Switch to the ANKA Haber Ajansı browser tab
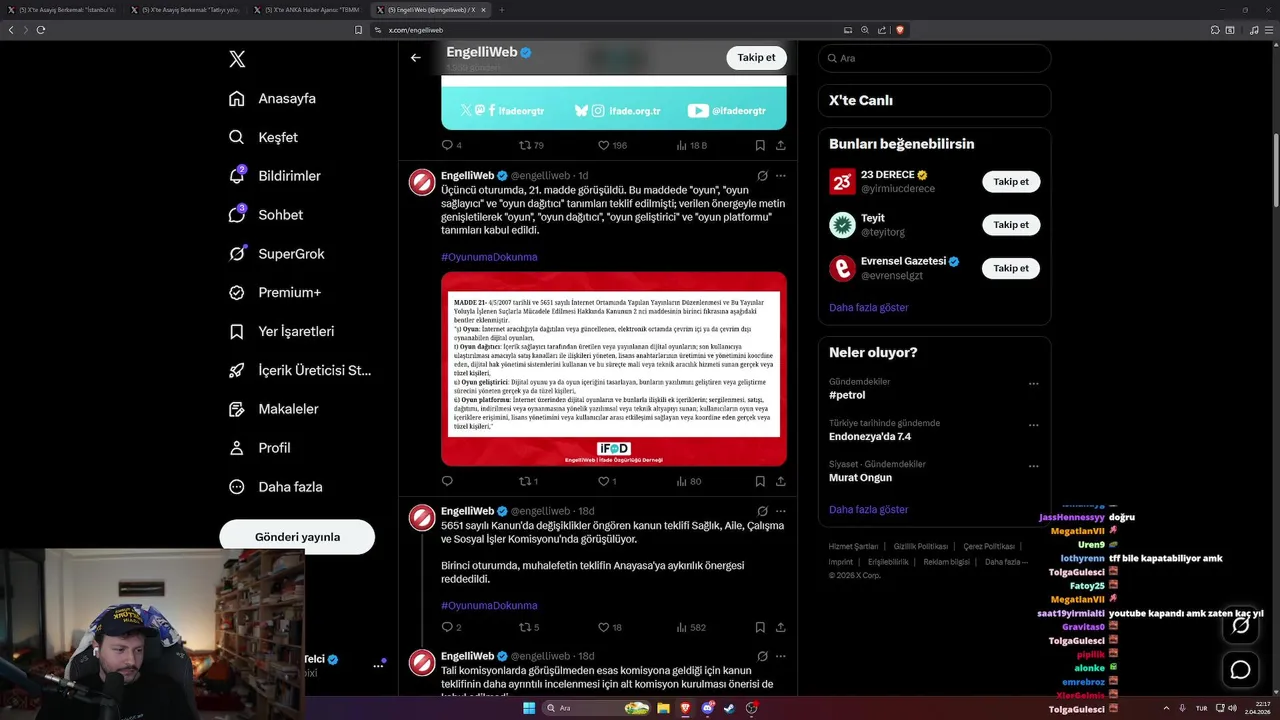This screenshot has height=720, width=1280. coord(306,10)
